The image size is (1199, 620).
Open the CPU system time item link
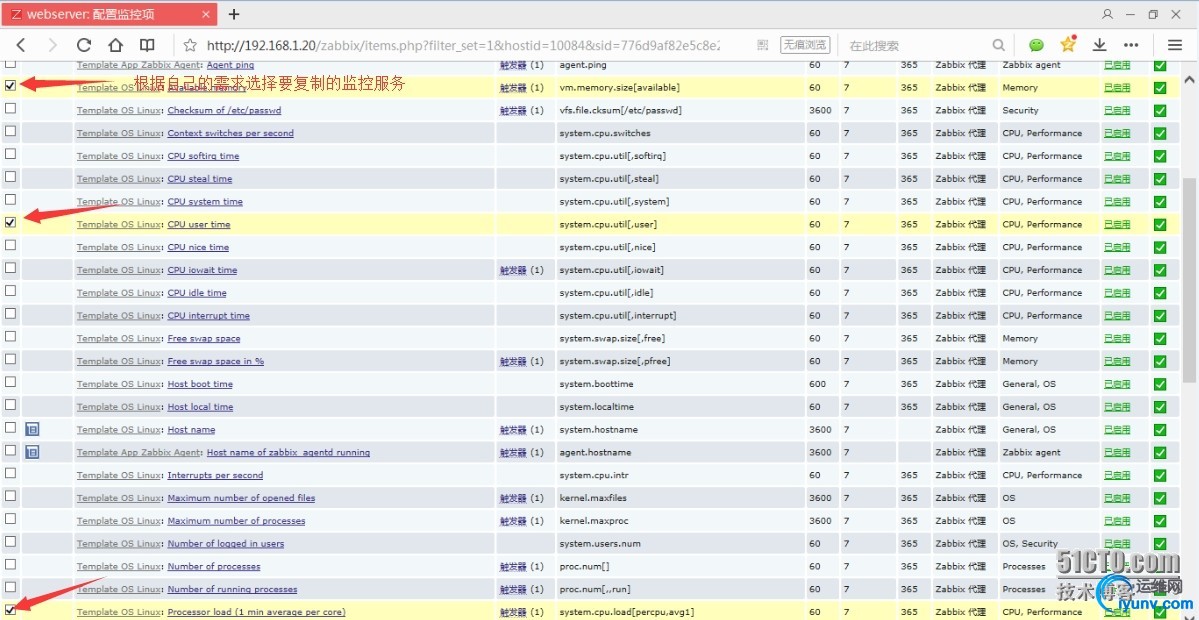(205, 202)
